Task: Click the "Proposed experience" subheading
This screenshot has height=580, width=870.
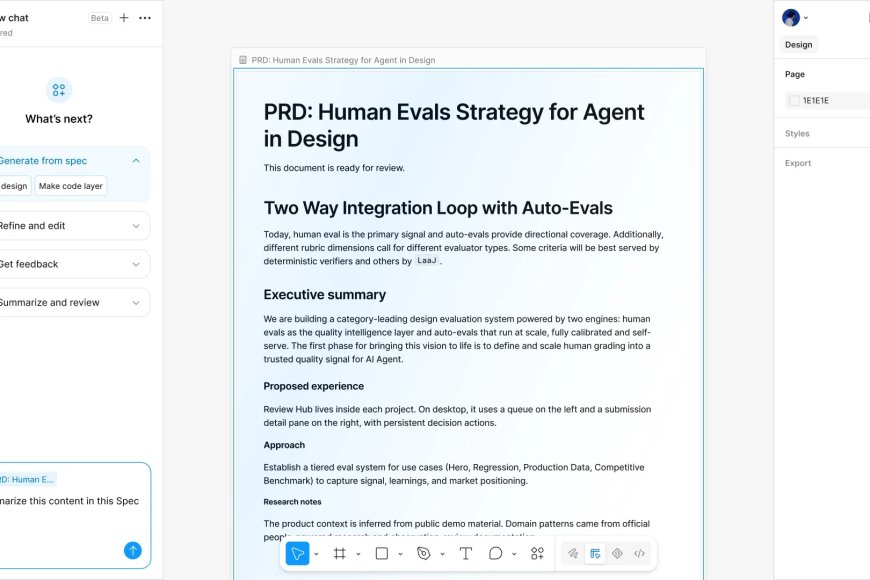Action: click(313, 386)
